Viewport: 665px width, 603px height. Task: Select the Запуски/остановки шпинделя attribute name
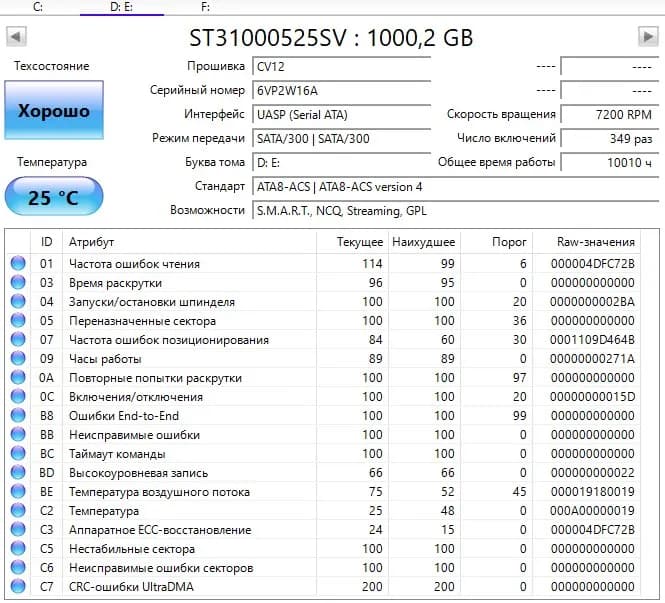click(x=152, y=302)
